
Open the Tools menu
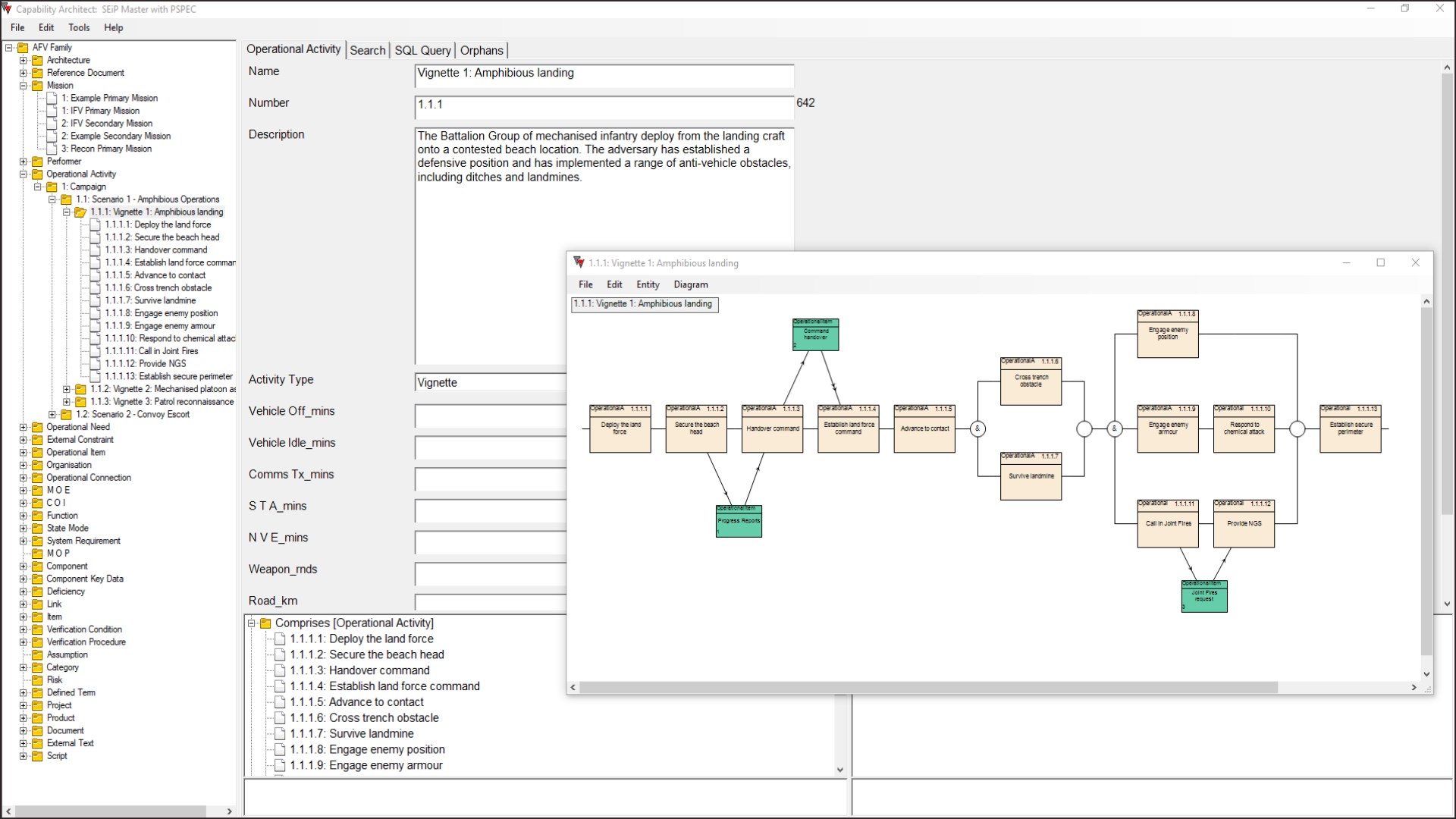(x=79, y=27)
